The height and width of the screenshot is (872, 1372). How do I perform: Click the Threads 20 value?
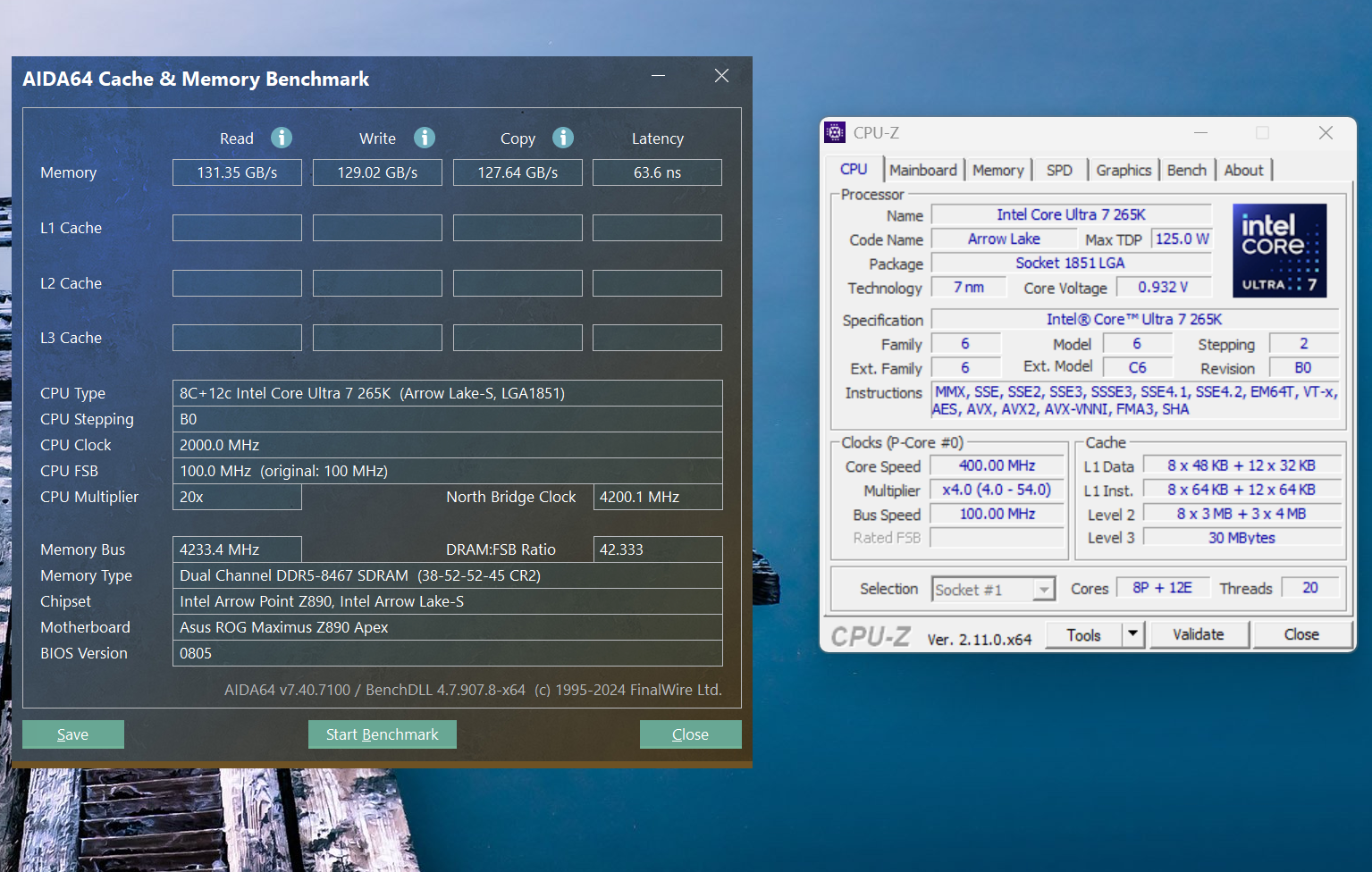pyautogui.click(x=1310, y=588)
